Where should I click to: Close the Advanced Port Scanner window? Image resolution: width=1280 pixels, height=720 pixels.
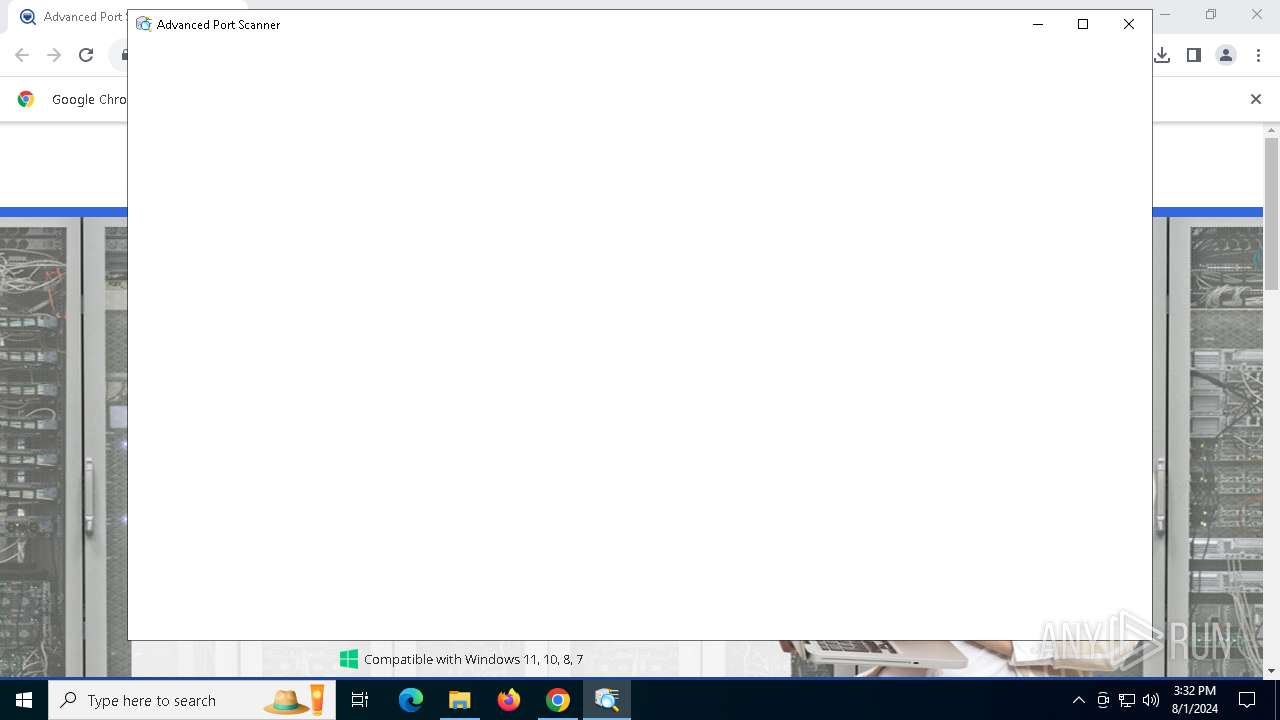point(1129,24)
